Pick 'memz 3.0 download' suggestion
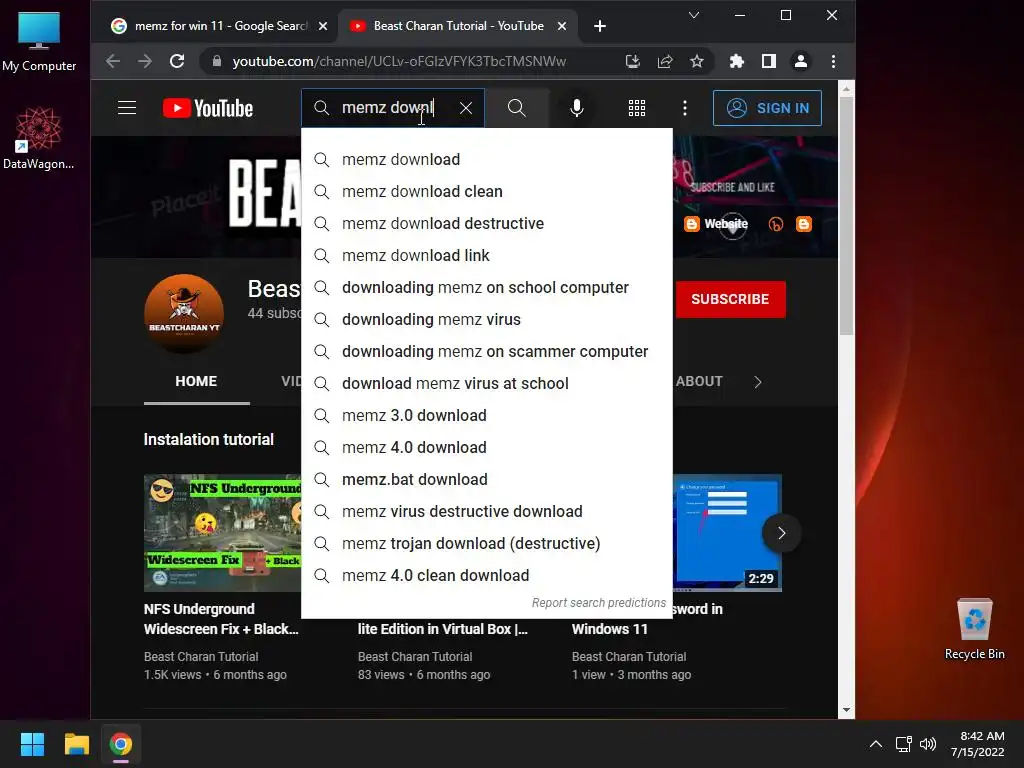The height and width of the screenshot is (768, 1024). [x=487, y=415]
